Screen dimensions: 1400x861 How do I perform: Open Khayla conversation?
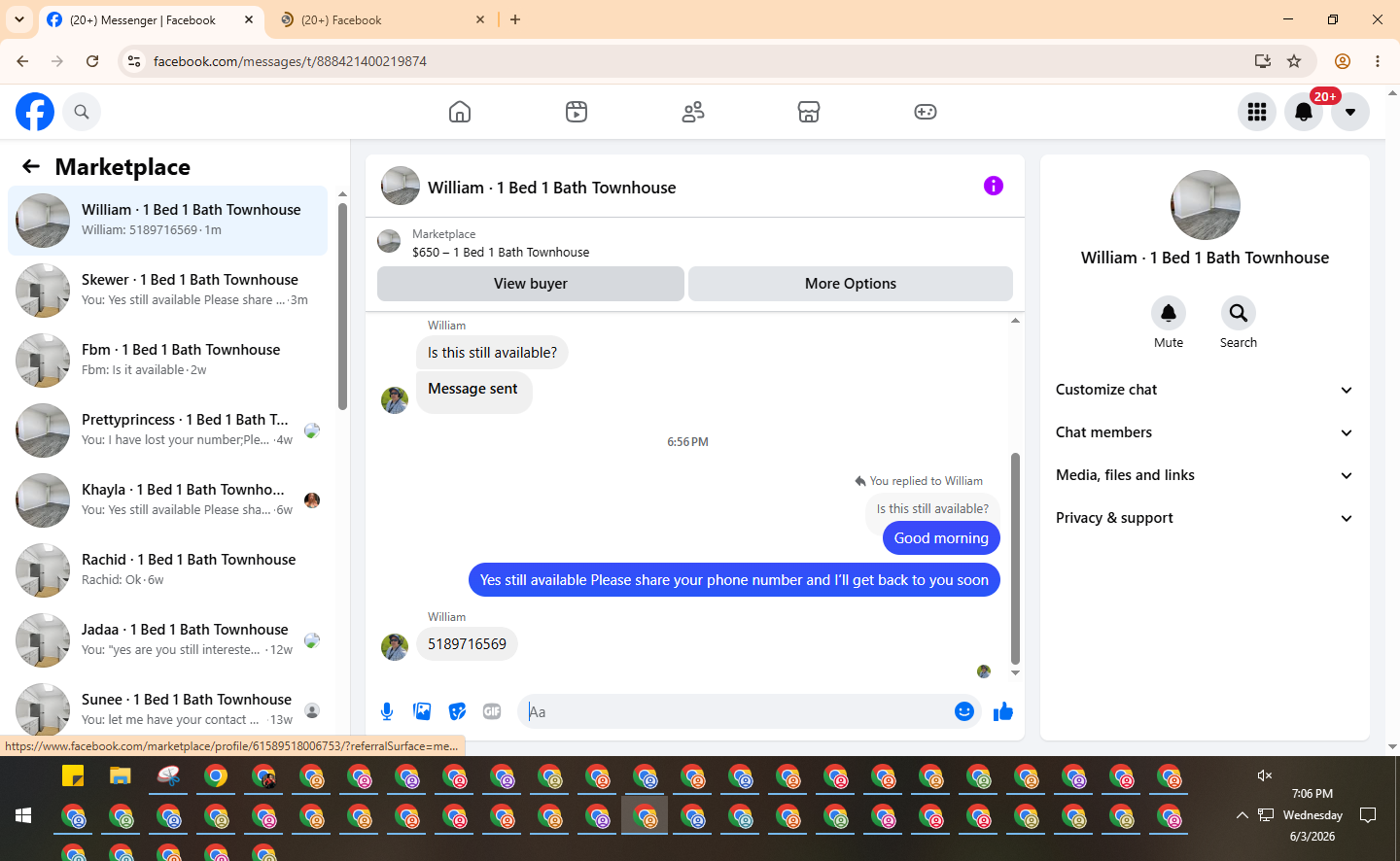(167, 500)
